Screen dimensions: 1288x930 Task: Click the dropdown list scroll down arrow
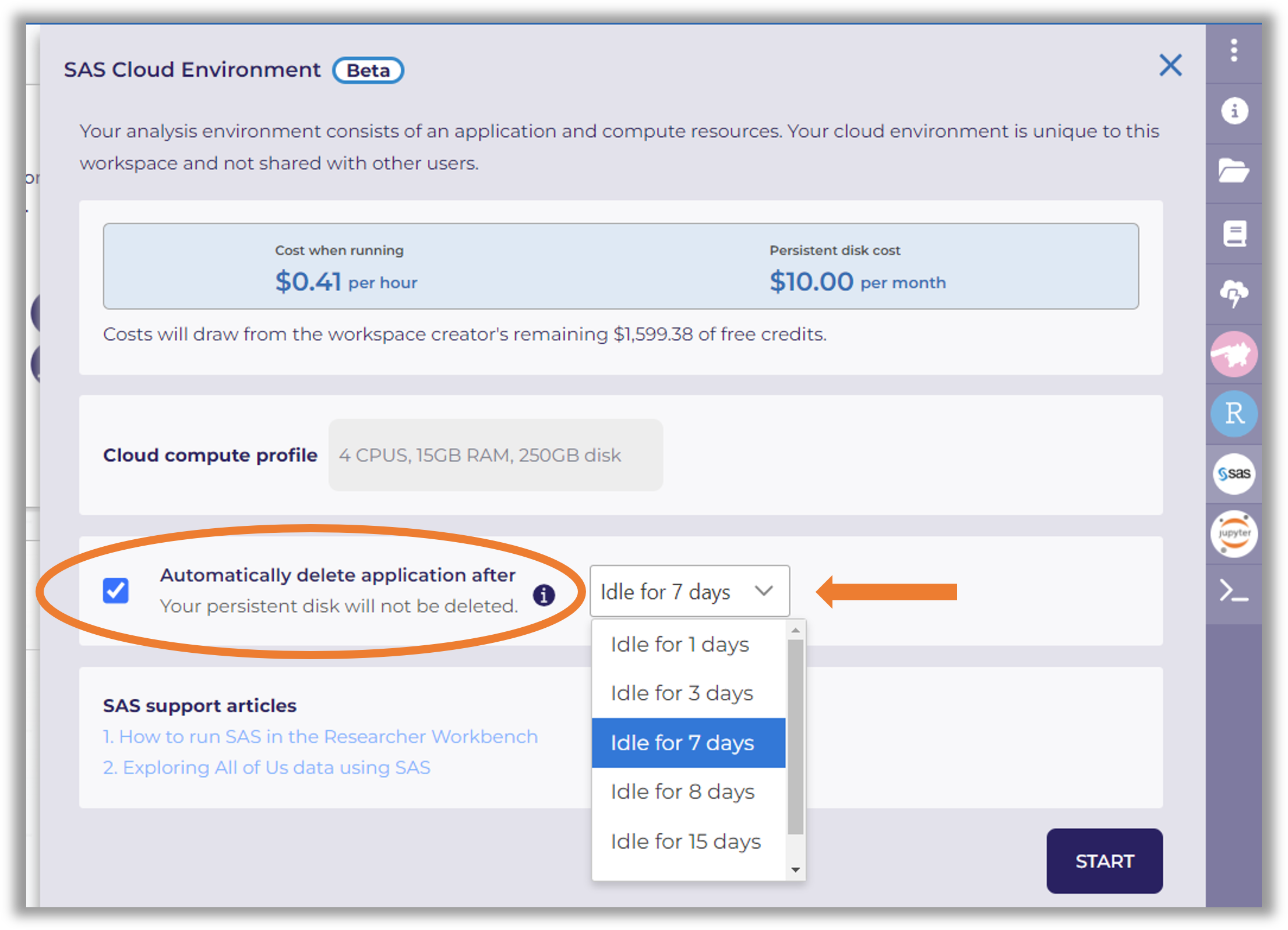[795, 870]
